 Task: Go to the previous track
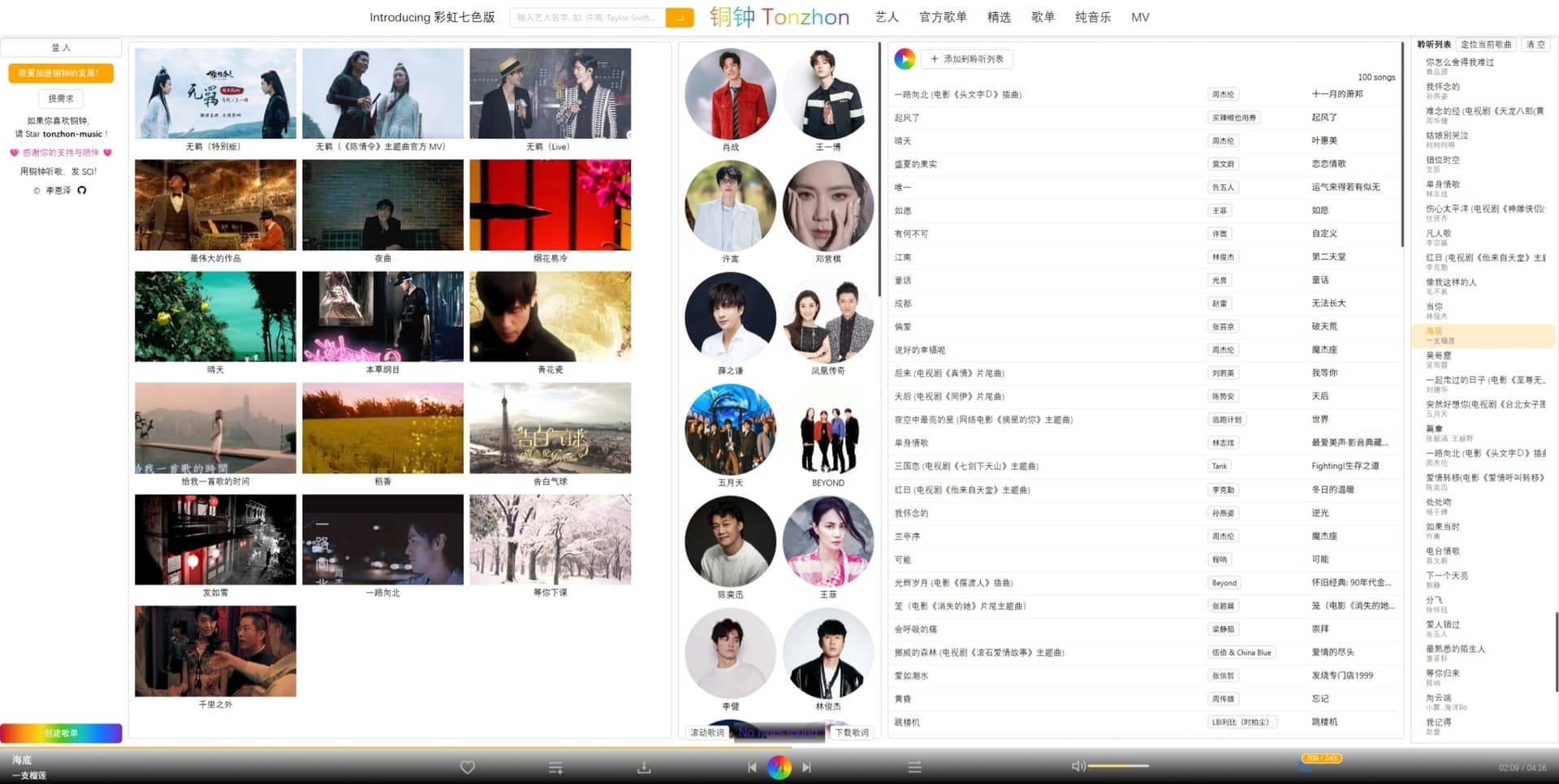(753, 766)
